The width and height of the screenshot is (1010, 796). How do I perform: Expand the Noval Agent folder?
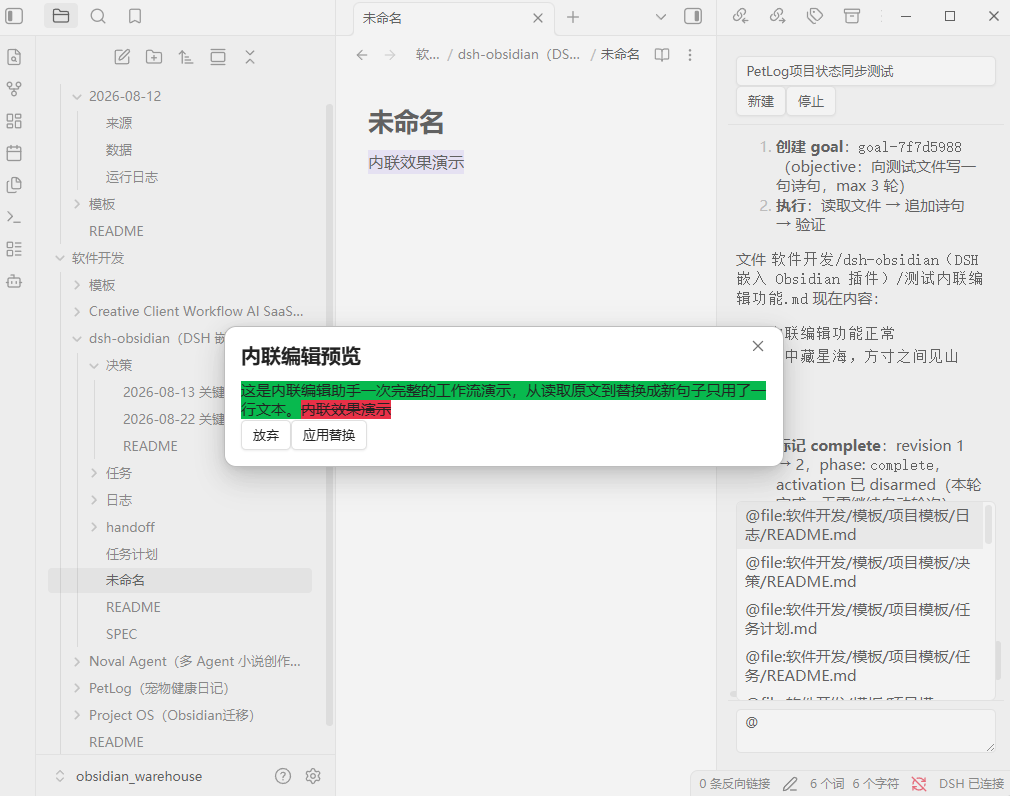77,661
